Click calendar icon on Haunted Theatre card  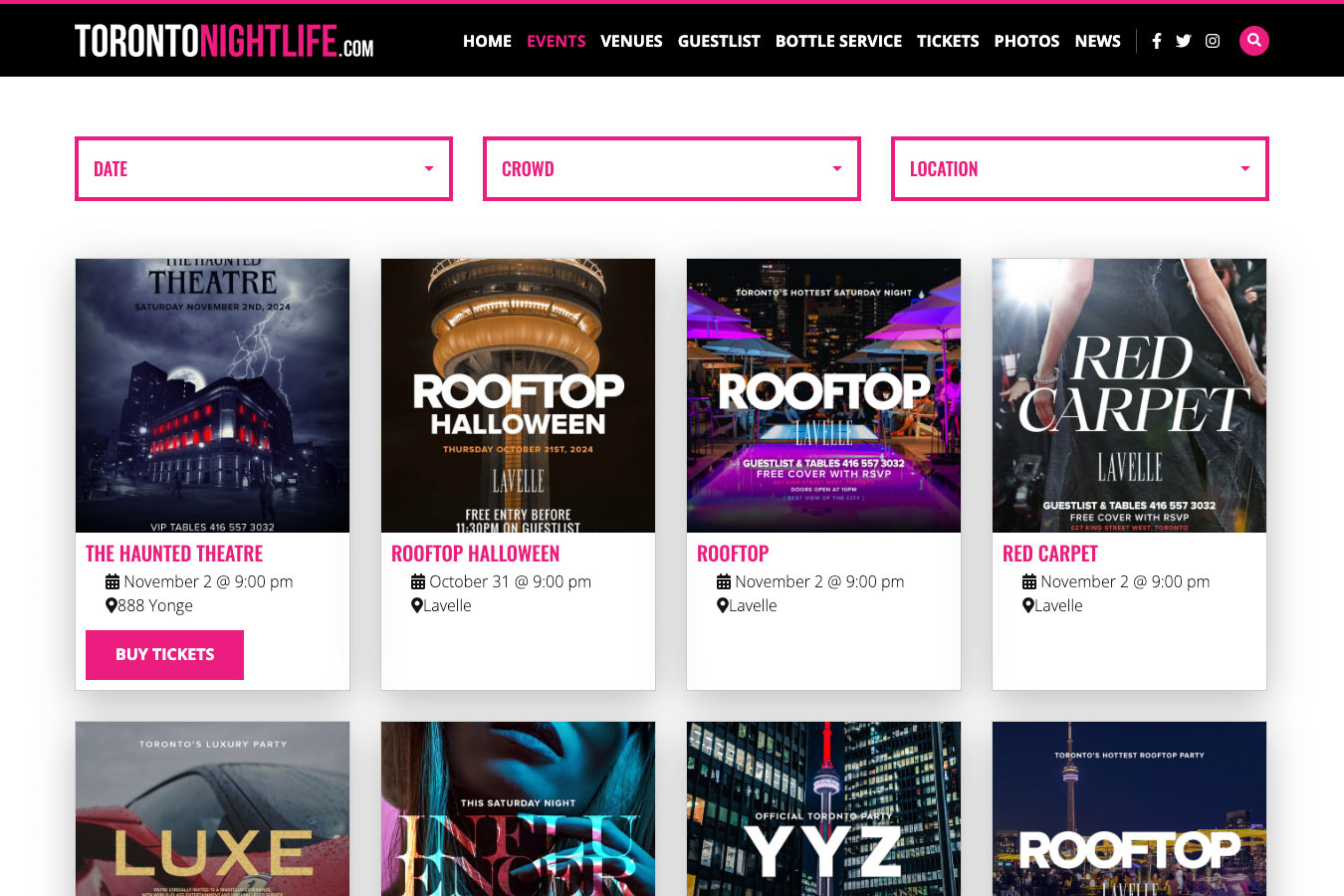112,581
